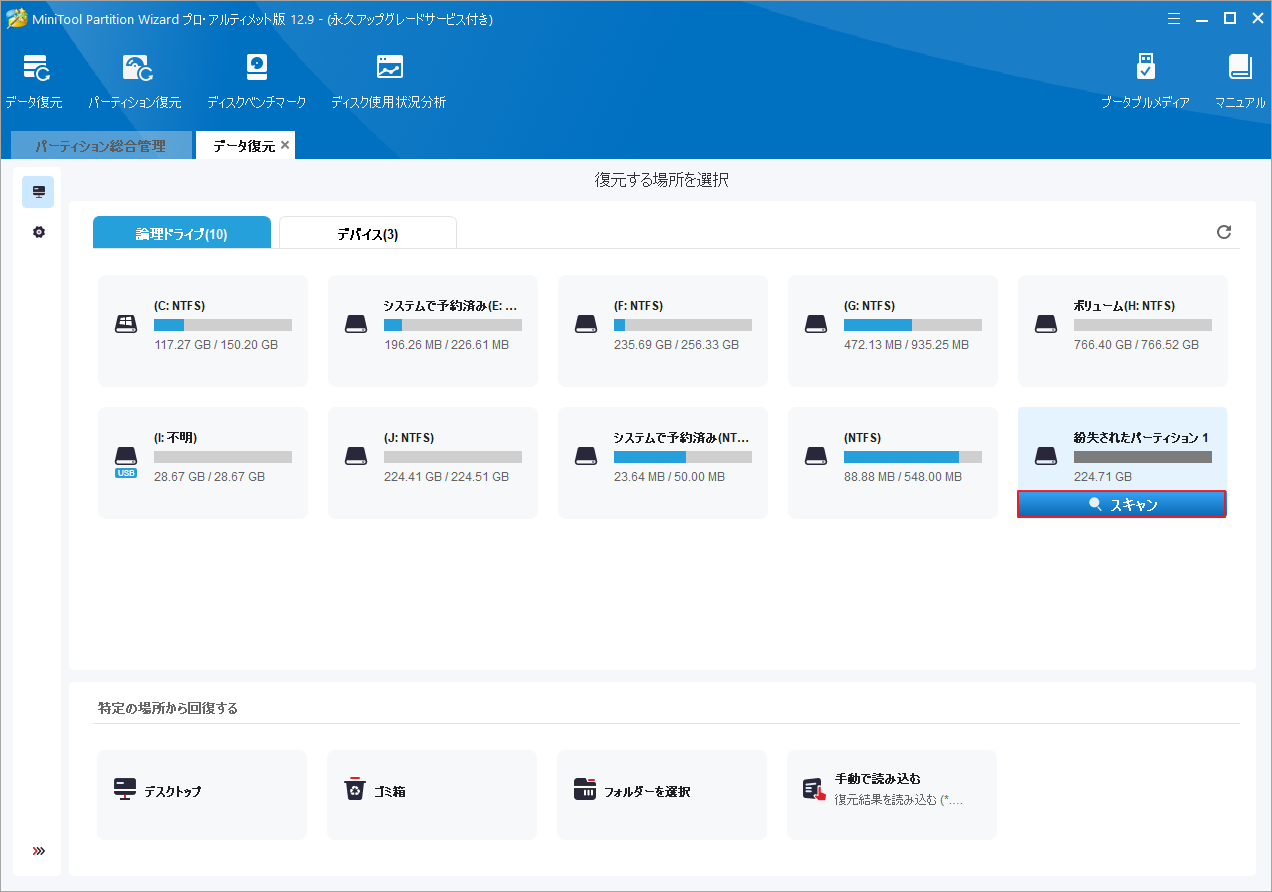The width and height of the screenshot is (1272, 892).
Task: Select ボリューム(H: NTFS) drive card
Action: point(1123,331)
